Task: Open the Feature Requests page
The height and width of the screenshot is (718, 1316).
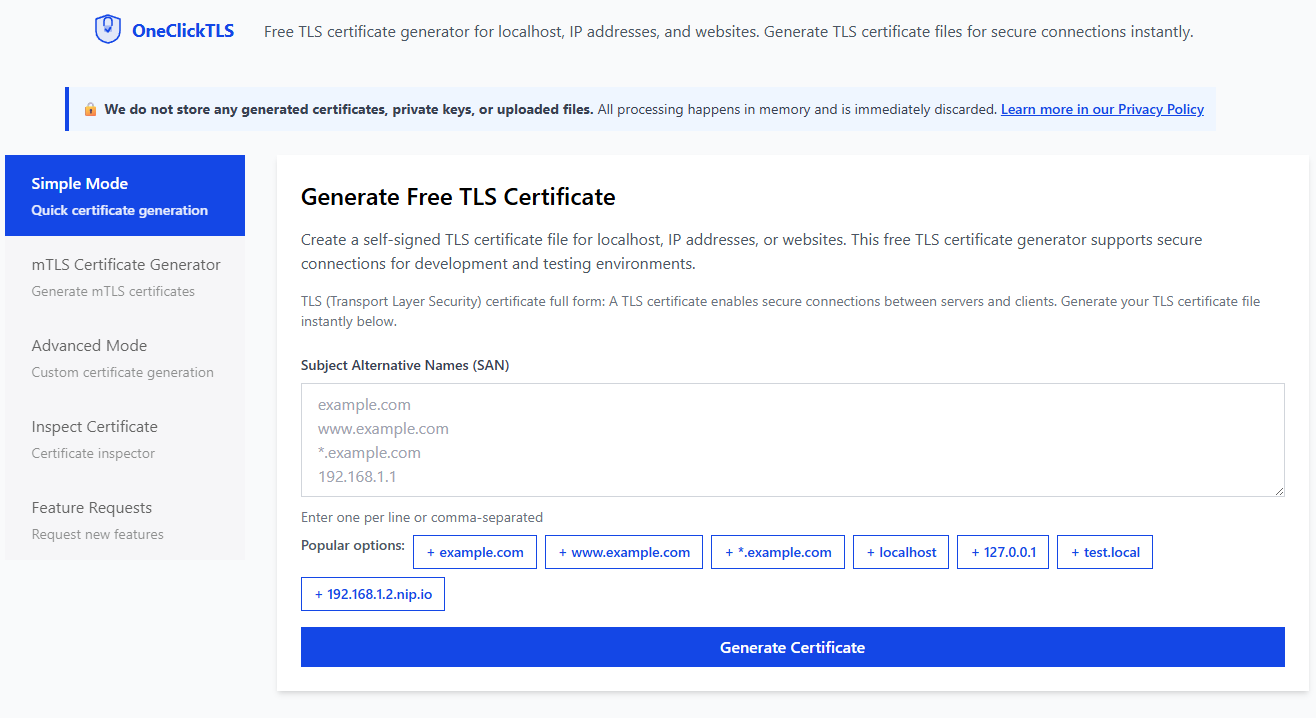Action: point(124,519)
